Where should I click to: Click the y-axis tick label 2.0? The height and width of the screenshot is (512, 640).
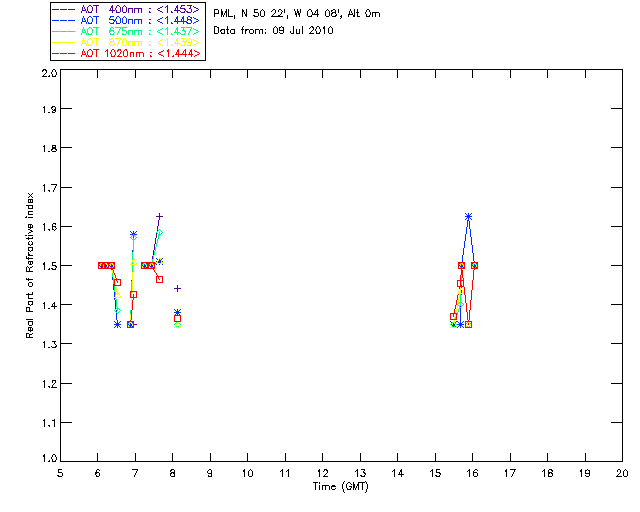pyautogui.click(x=49, y=73)
